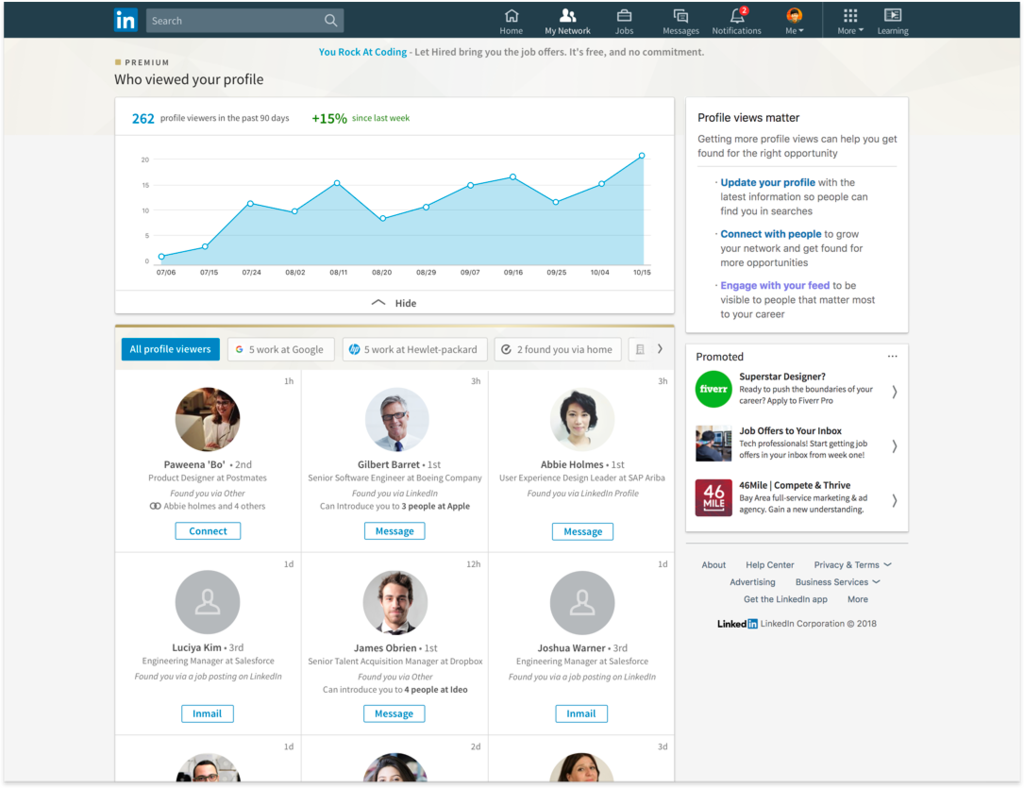The width and height of the screenshot is (1024, 788).
Task: Message Abbie Holmes
Action: [583, 531]
